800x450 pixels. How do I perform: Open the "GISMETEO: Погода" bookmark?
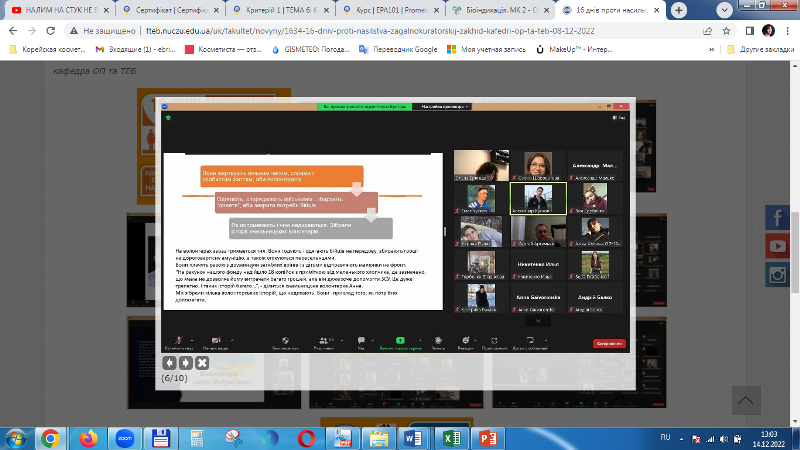[310, 49]
